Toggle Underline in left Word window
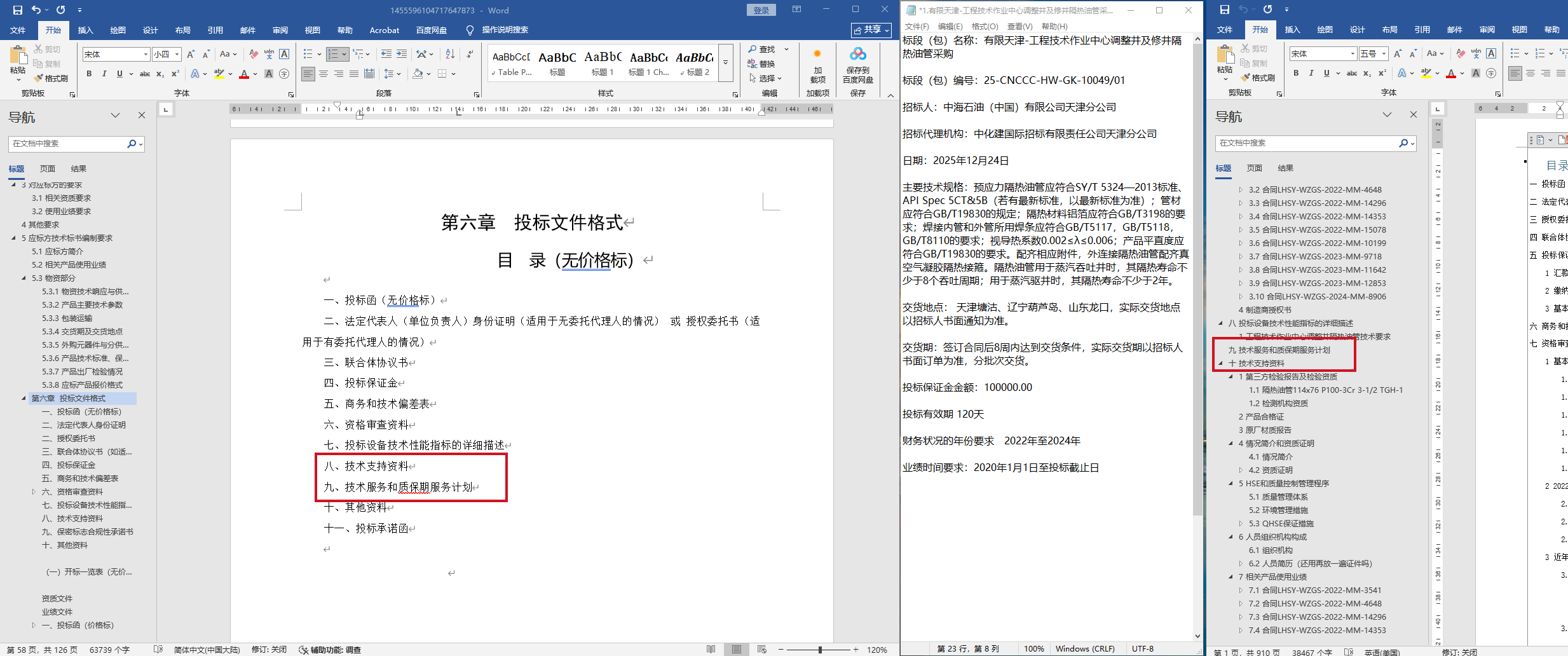 click(119, 74)
